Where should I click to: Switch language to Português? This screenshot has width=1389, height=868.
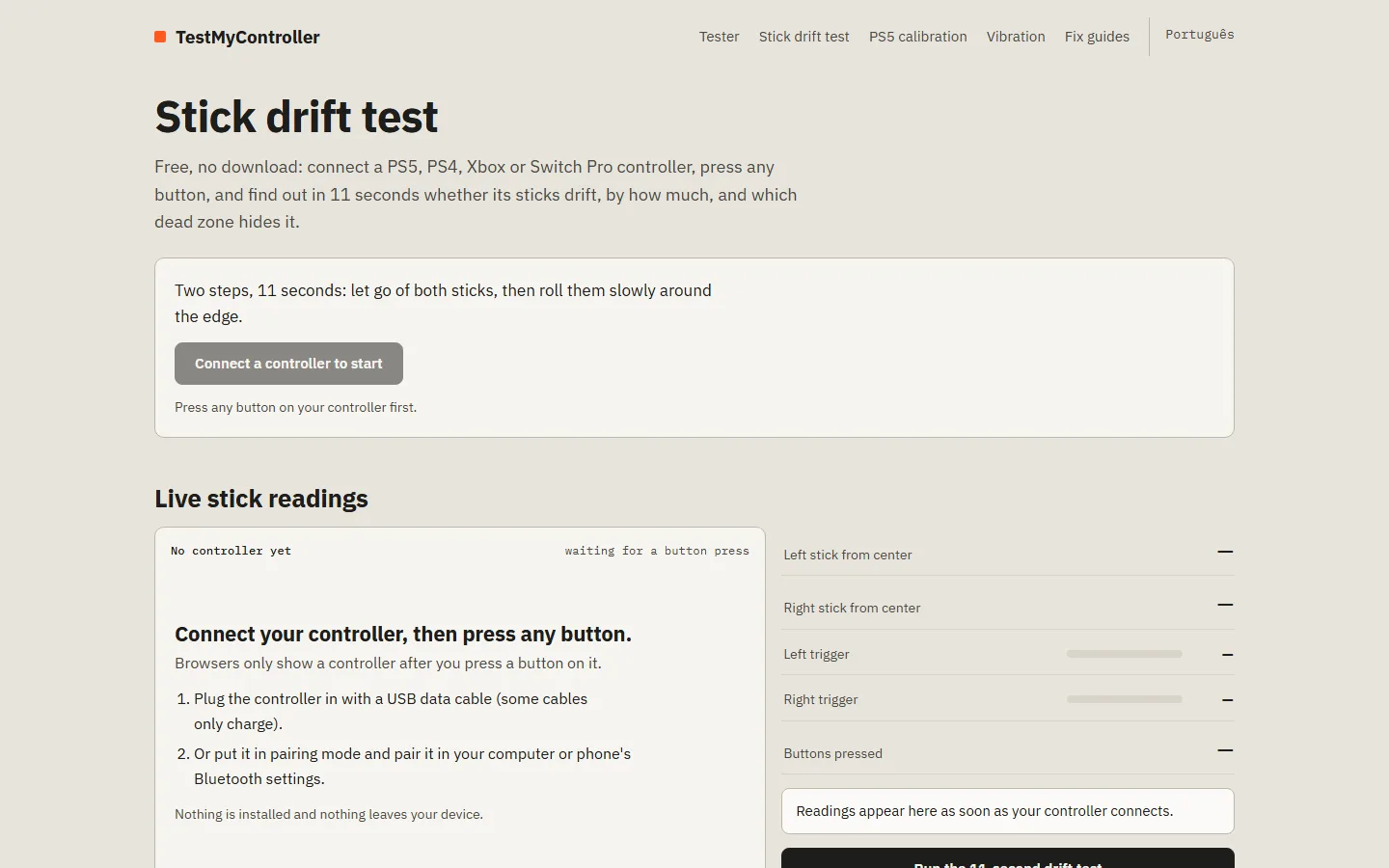(1199, 35)
